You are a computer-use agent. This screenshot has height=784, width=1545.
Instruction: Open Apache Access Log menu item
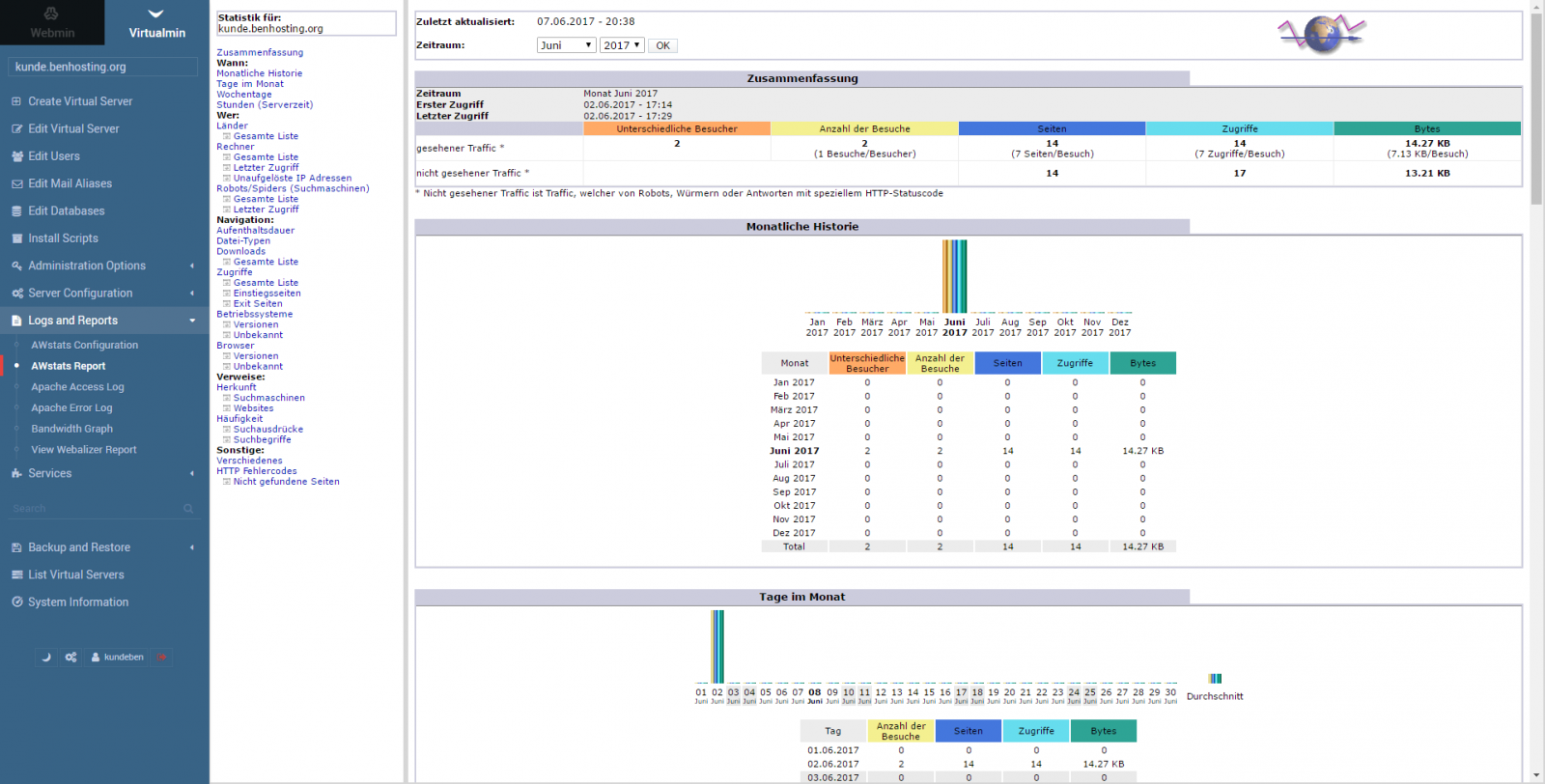point(77,387)
